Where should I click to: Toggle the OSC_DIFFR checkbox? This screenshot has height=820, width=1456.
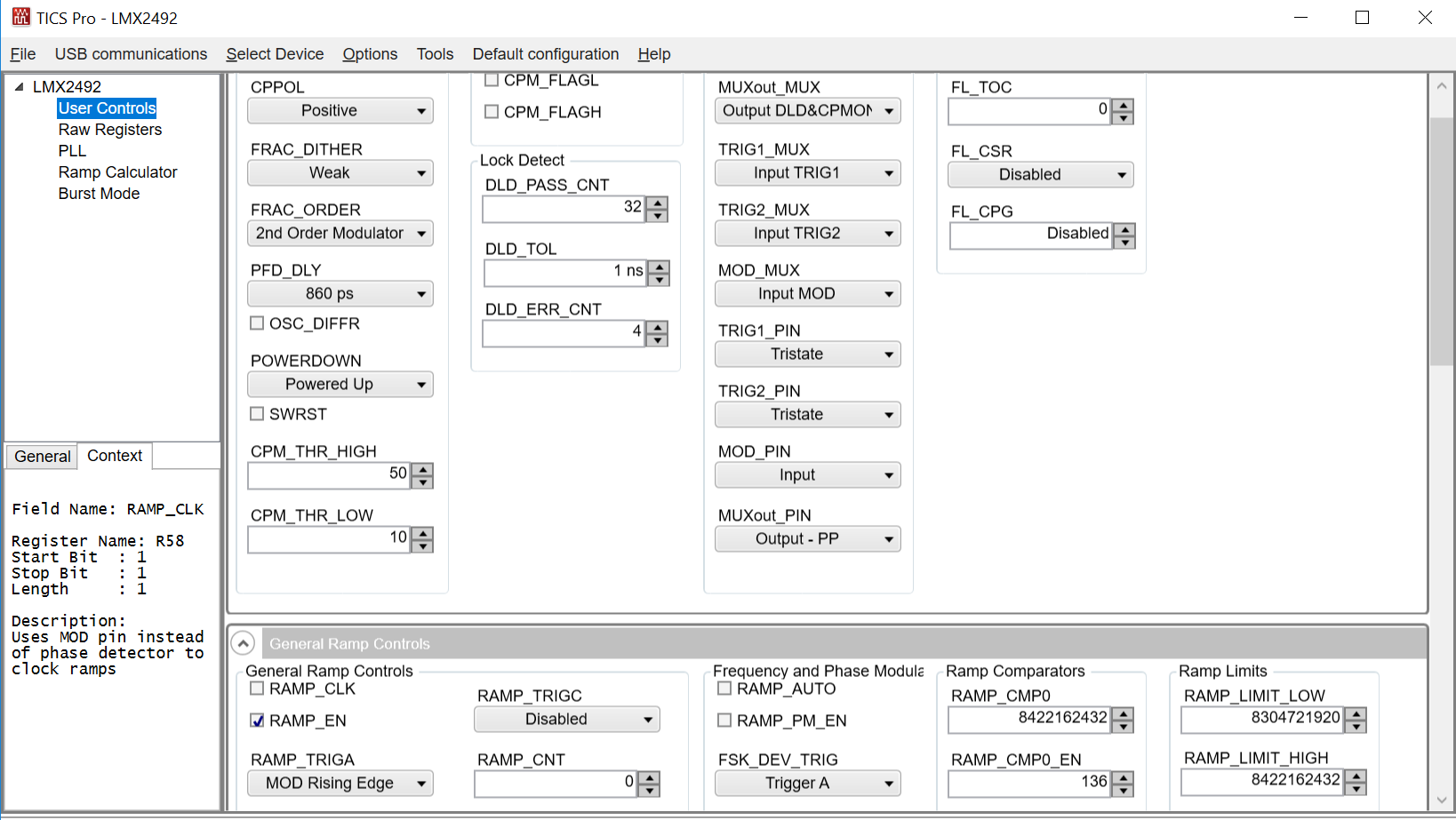pos(257,323)
